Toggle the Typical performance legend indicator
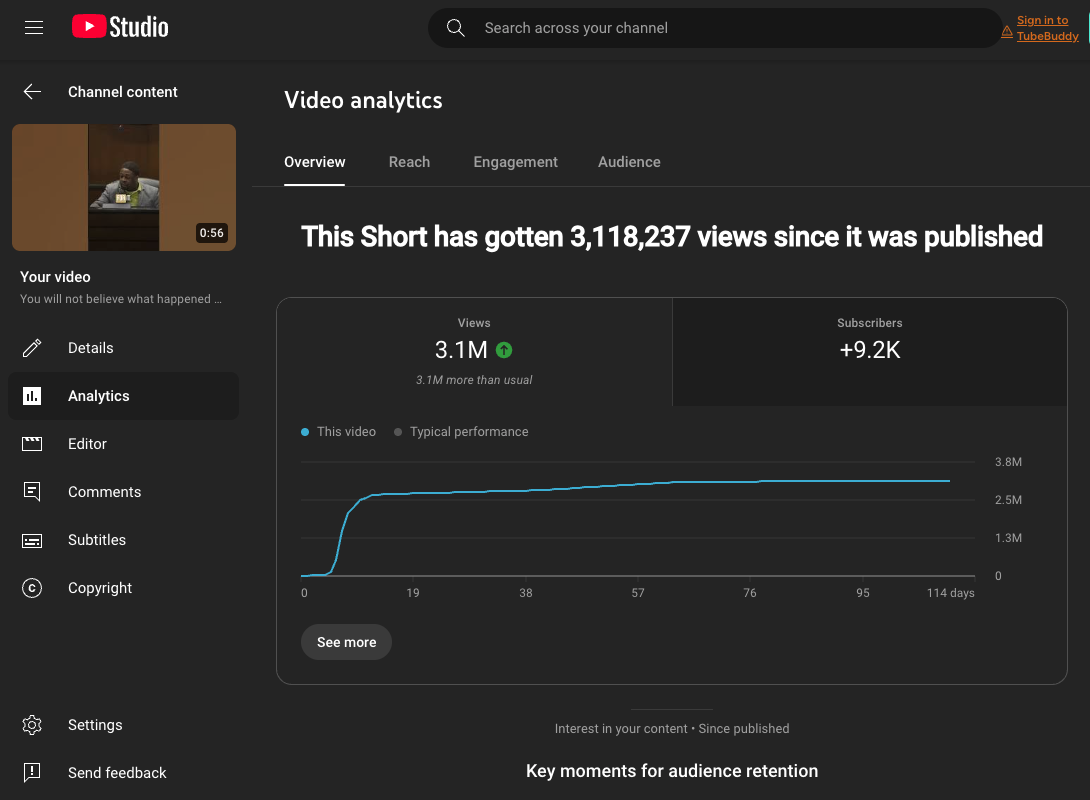This screenshot has height=800, width=1090. click(397, 432)
